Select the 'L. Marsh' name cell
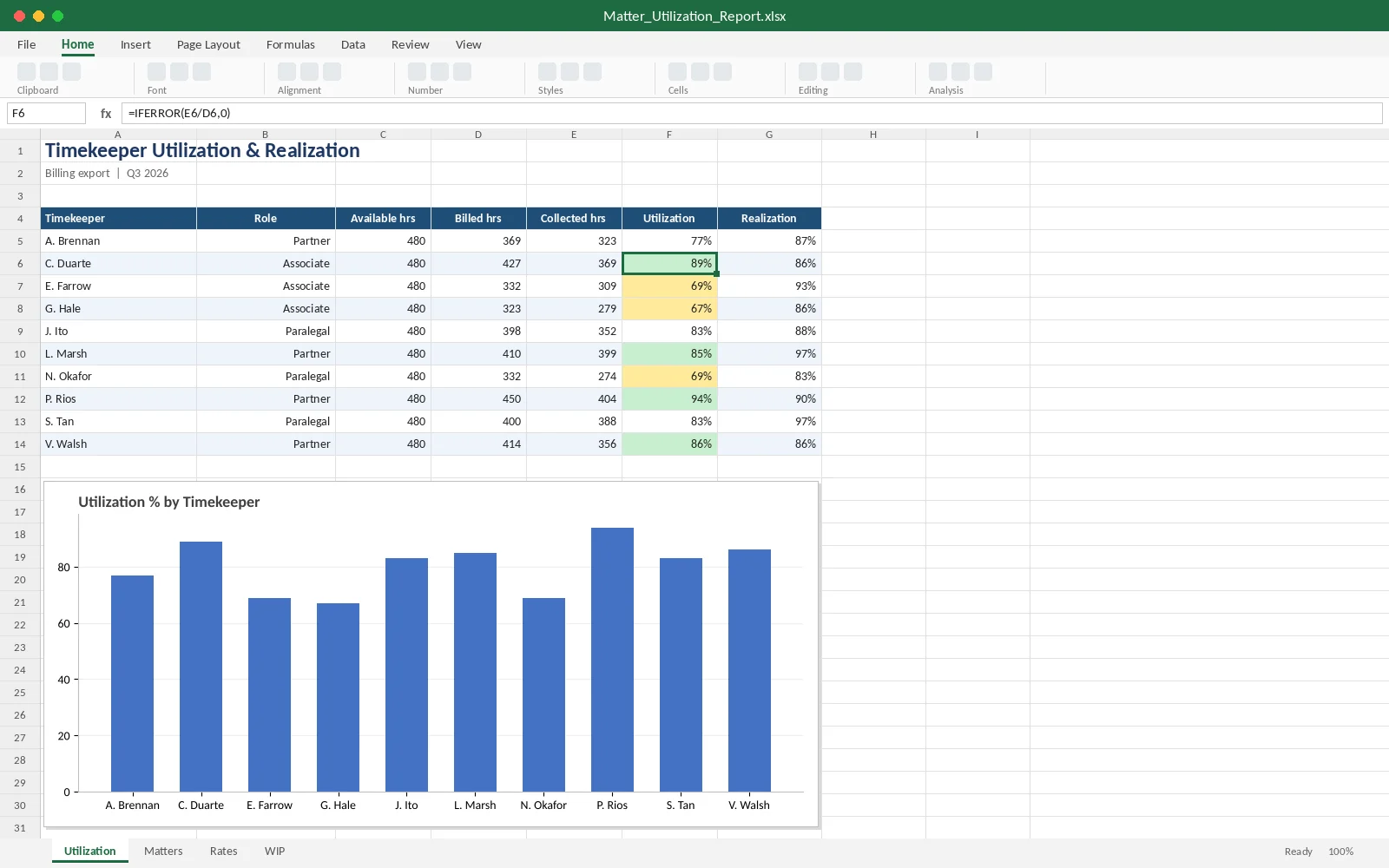Screen dimensions: 1389x868 (118, 354)
